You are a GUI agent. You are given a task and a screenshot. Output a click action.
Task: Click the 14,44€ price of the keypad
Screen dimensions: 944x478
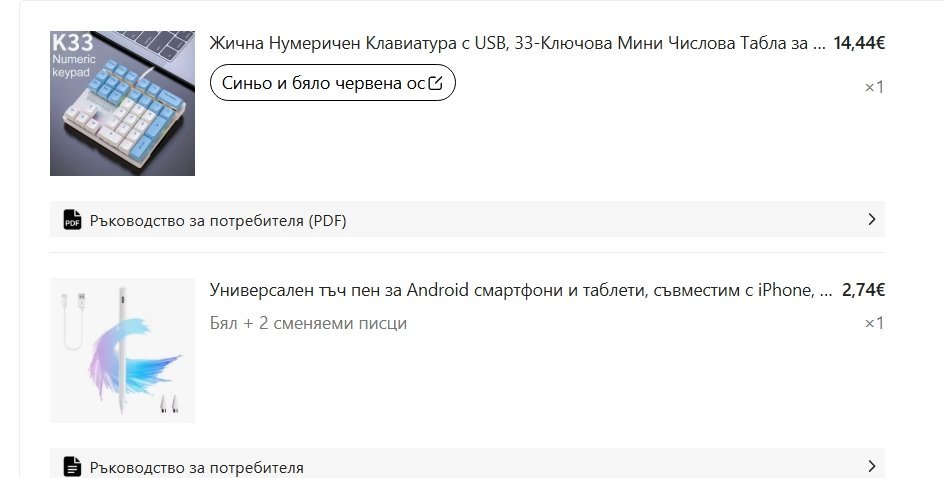[x=859, y=43]
